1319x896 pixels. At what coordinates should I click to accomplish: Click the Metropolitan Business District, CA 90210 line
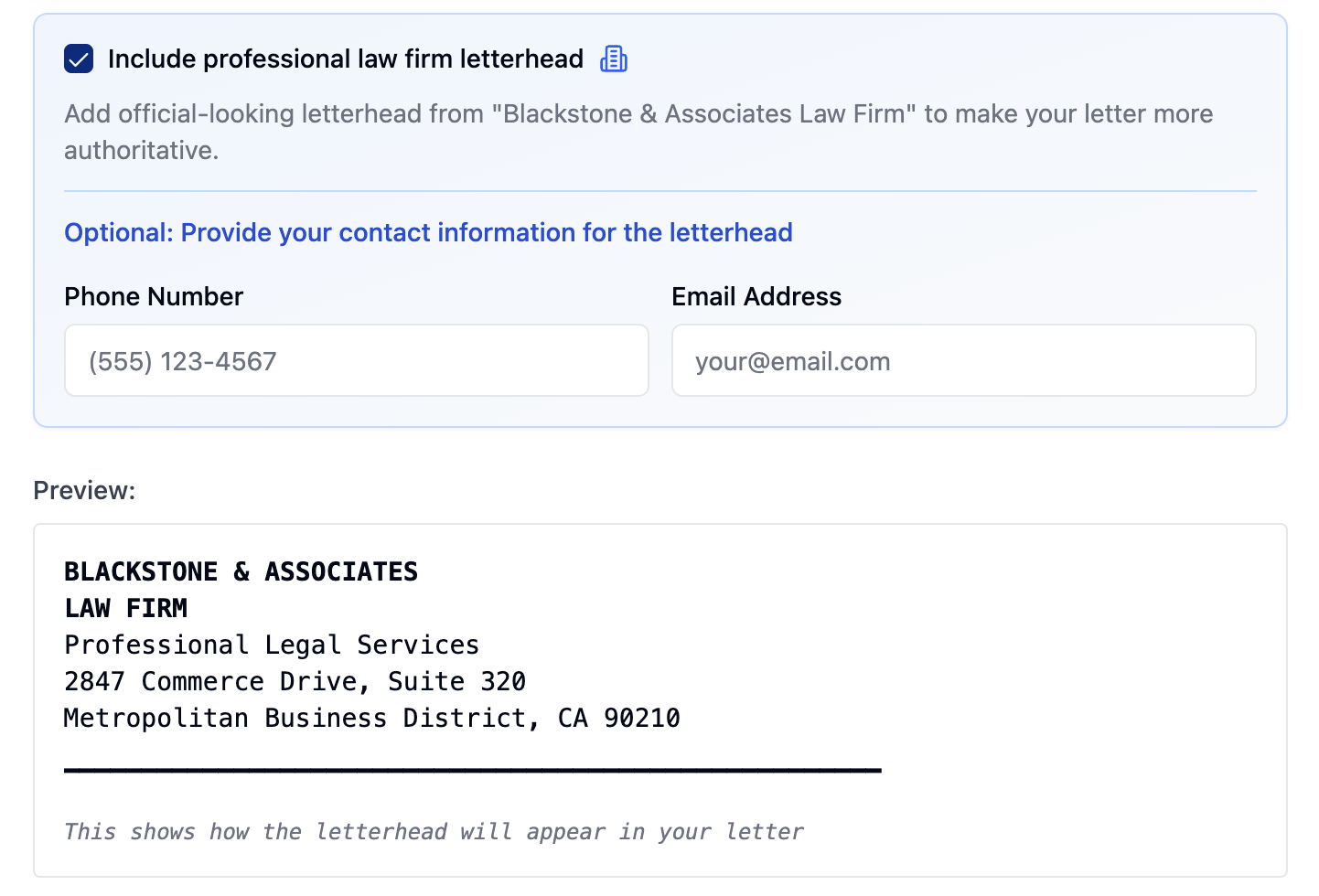click(x=372, y=718)
